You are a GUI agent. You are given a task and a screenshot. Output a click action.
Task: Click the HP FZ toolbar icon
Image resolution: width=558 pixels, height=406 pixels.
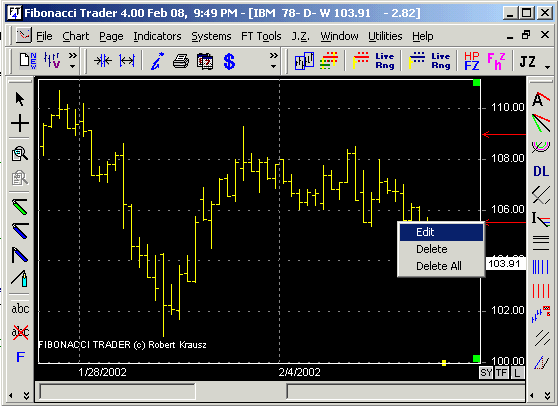[x=472, y=61]
